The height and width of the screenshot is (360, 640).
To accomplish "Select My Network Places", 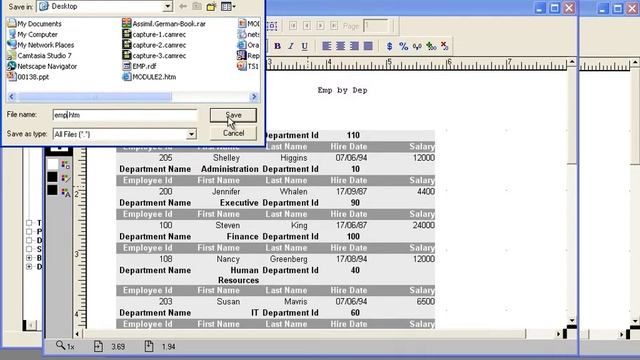I will click(x=41, y=45).
